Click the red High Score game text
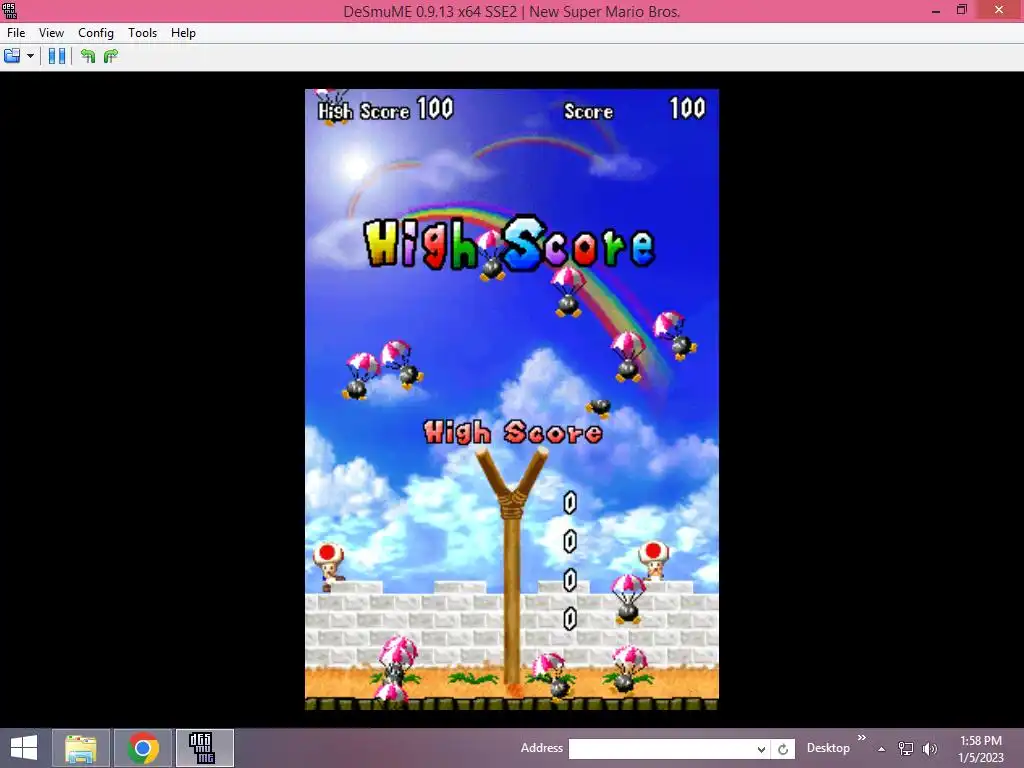Screen dimensions: 1024x768 [x=513, y=432]
